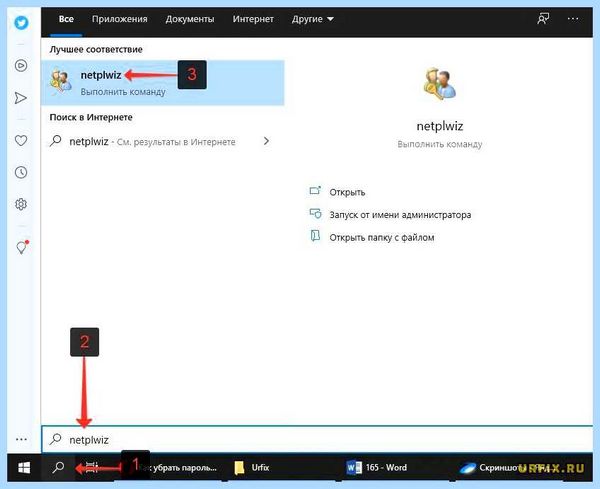Click the Лучшее соответствие heading

(96, 49)
